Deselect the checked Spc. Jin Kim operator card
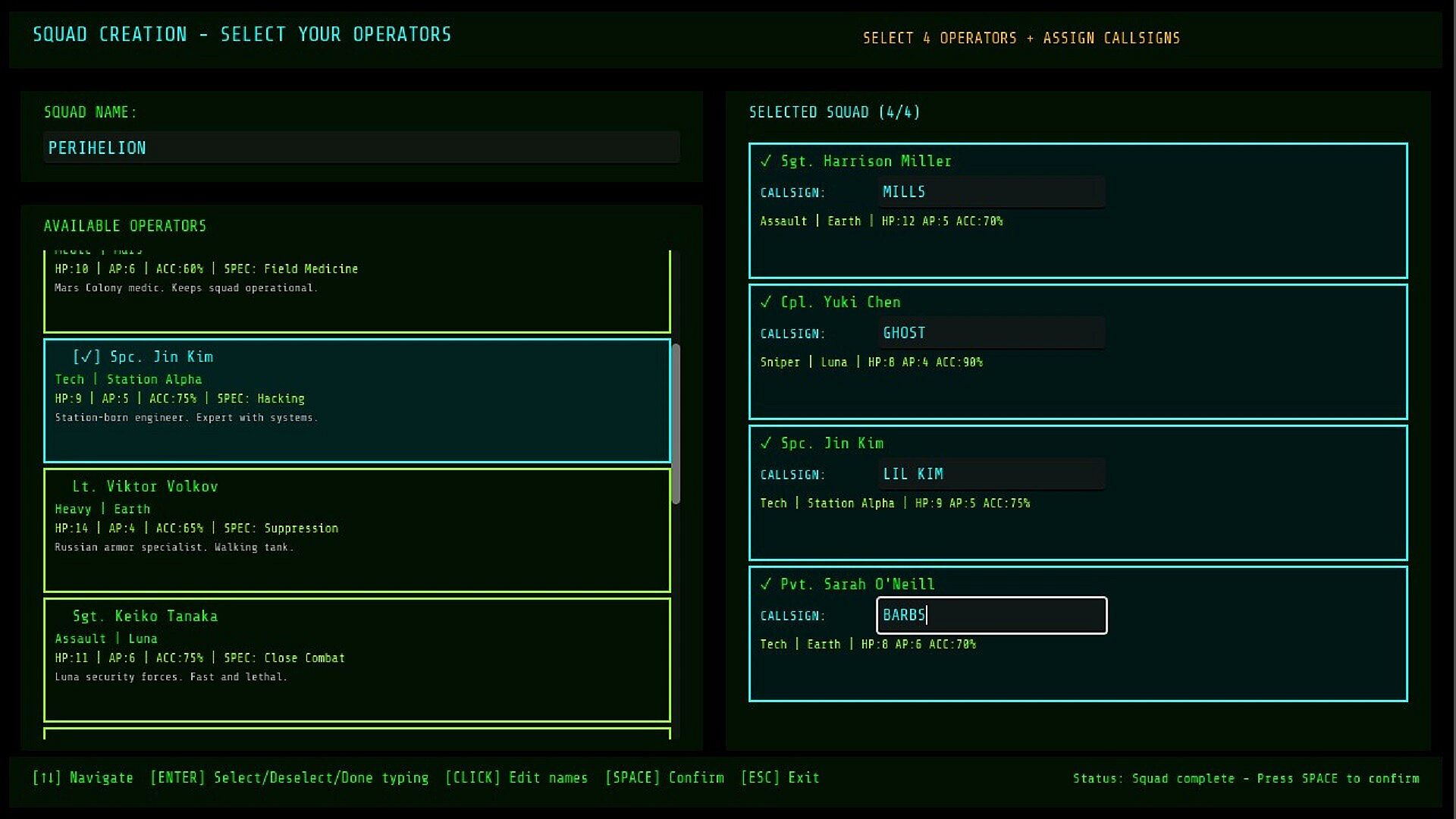This screenshot has width=1456, height=819. point(356,400)
